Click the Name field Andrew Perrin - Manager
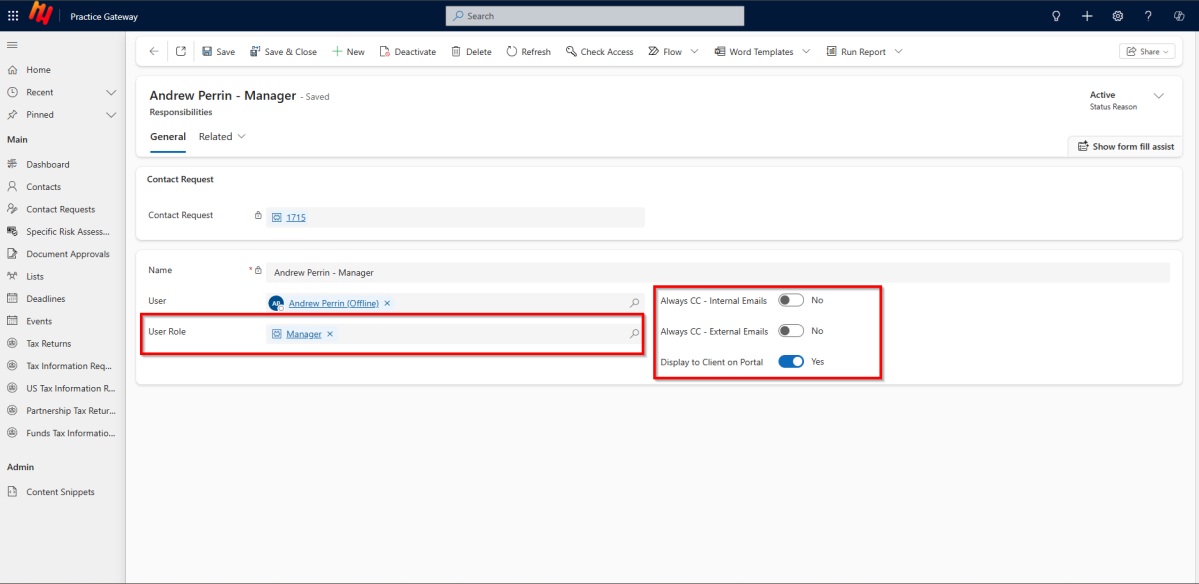Image resolution: width=1199 pixels, height=584 pixels. (717, 272)
